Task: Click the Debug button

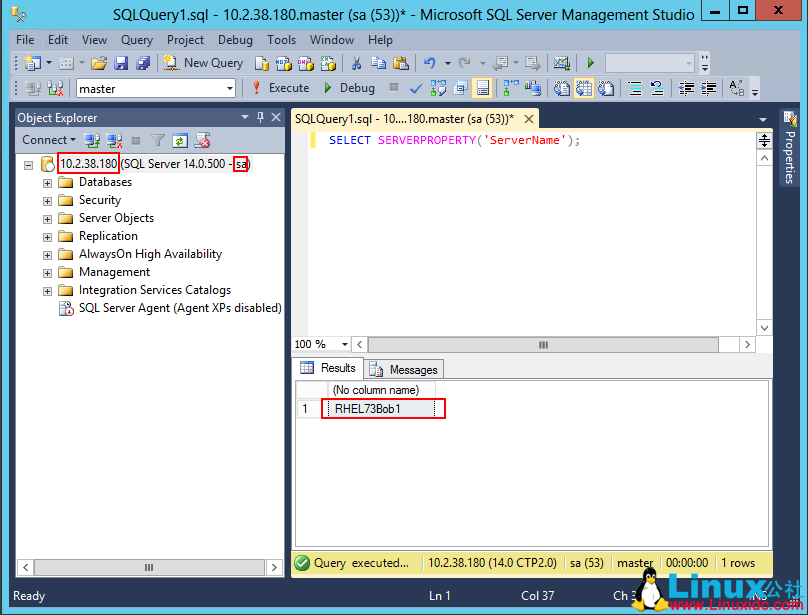Action: 357,88
